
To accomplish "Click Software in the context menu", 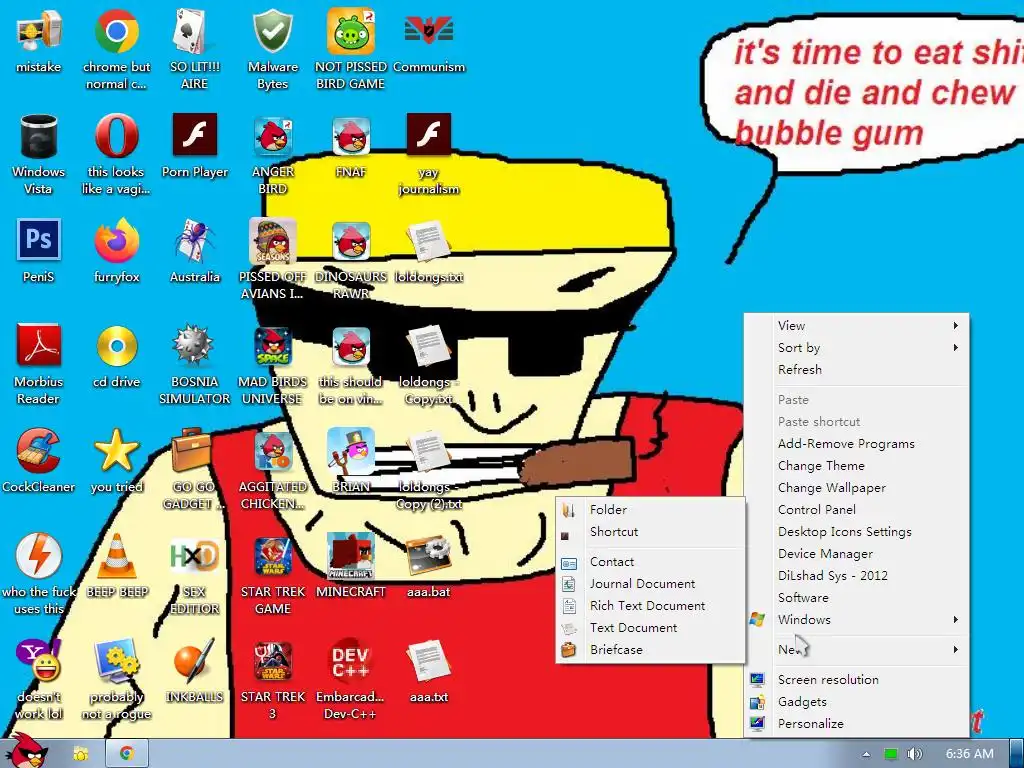I will [x=856, y=598].
